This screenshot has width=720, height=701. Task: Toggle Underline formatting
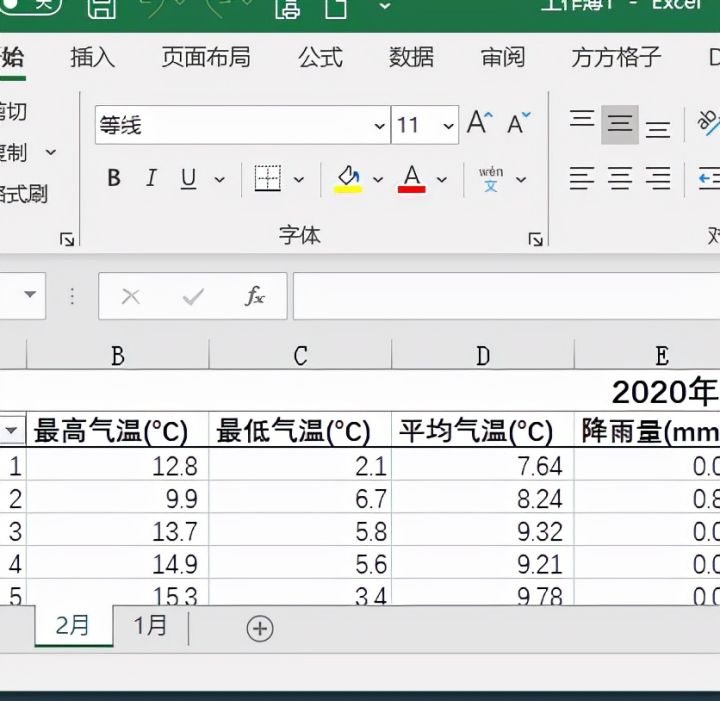point(188,178)
